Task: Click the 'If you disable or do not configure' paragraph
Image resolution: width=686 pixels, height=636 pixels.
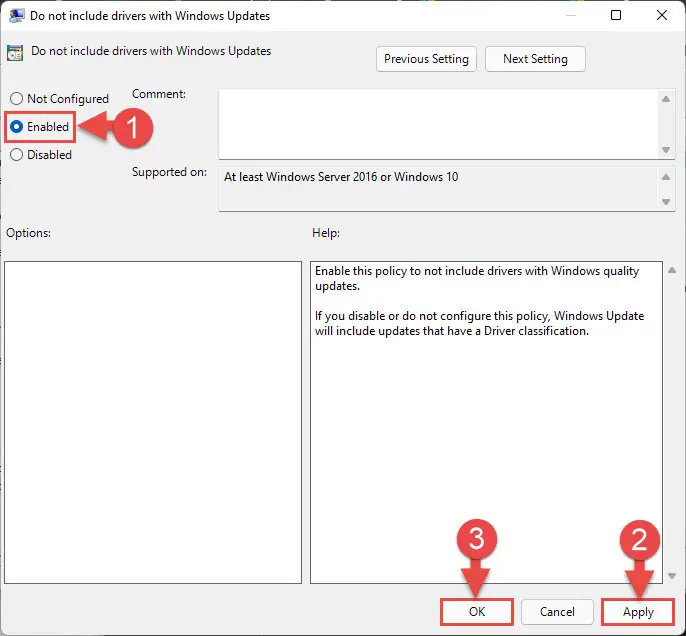Action: 480,323
